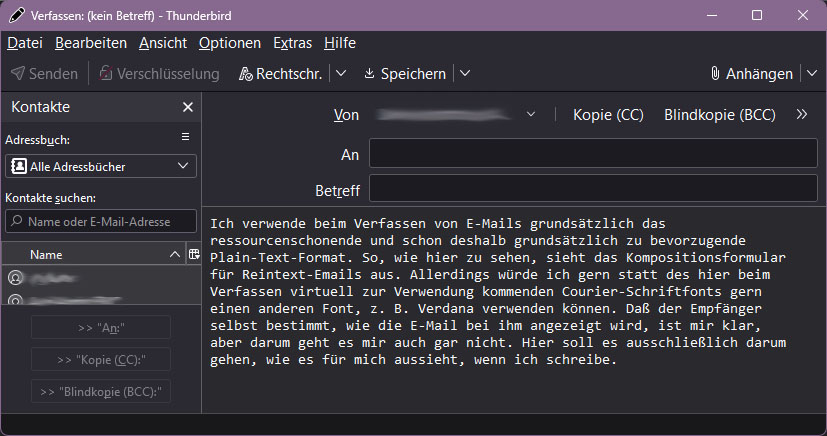Click the column picker icon beside Name
827x436 pixels.
194,254
